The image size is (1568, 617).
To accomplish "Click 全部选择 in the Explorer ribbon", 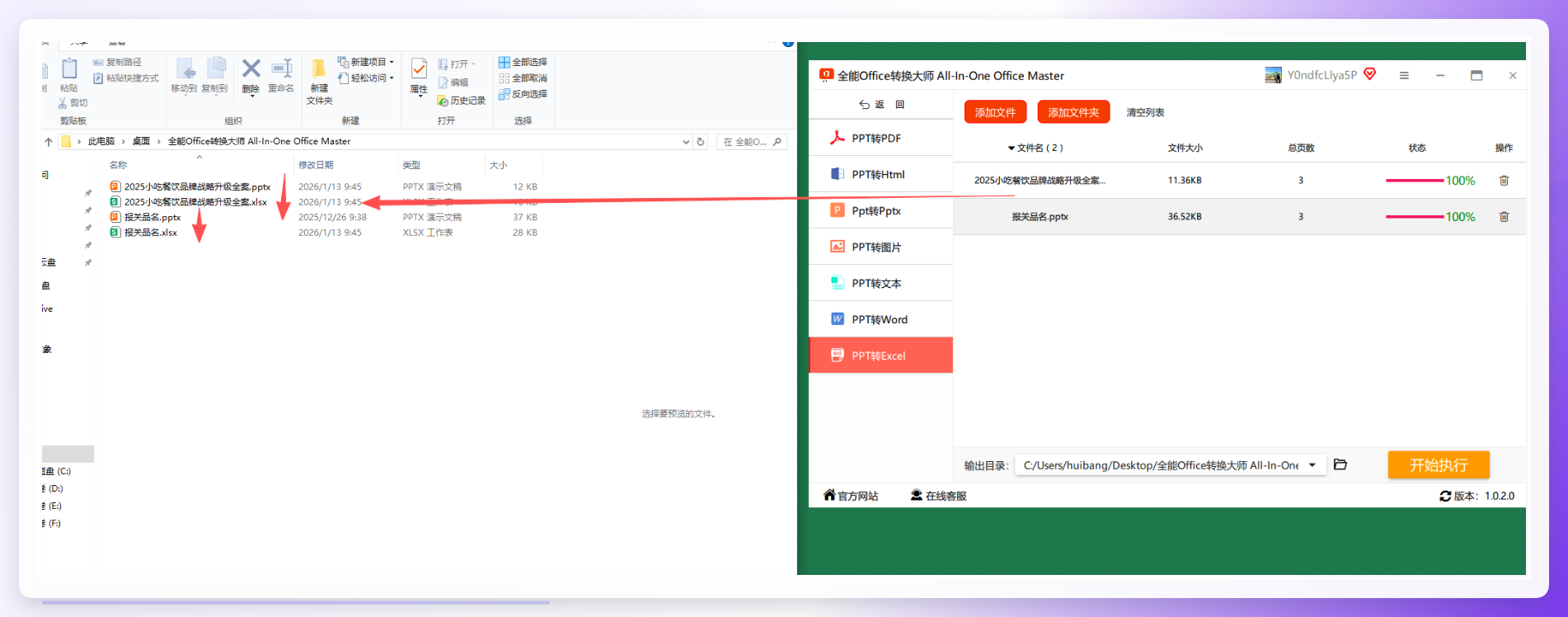I will 523,62.
